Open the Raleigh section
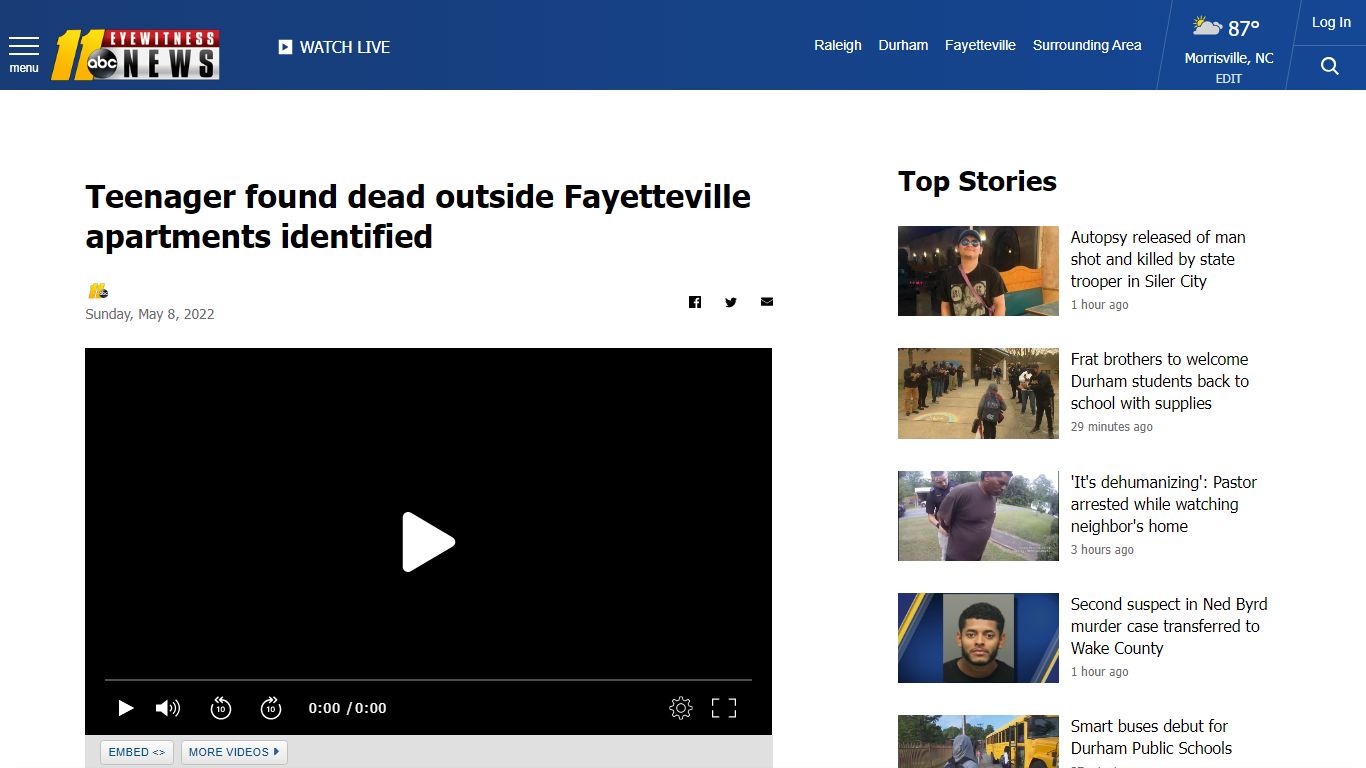The image size is (1366, 768). click(838, 45)
